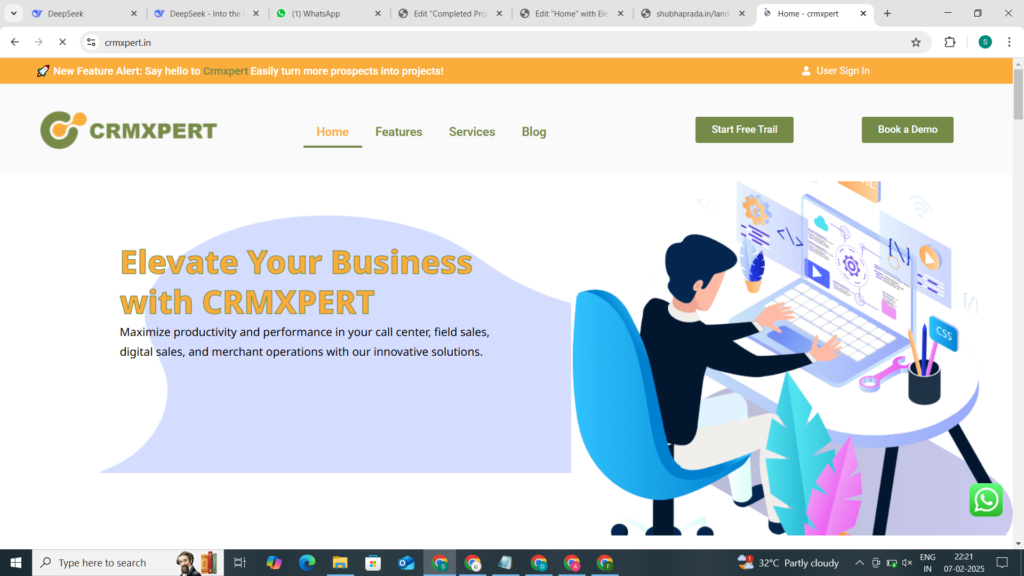This screenshot has width=1024, height=576.
Task: Open the Services menu item
Action: tap(472, 132)
